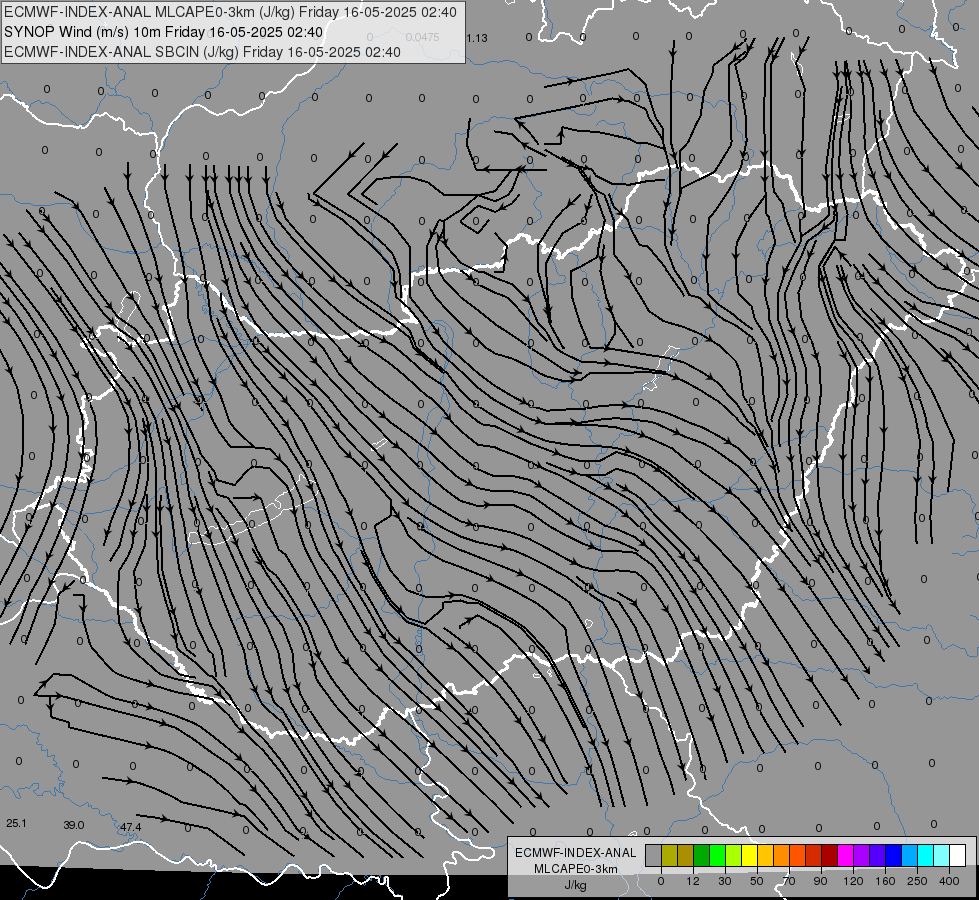Click the magenta swatch in the color scale
Image resolution: width=979 pixels, height=900 pixels.
(845, 855)
